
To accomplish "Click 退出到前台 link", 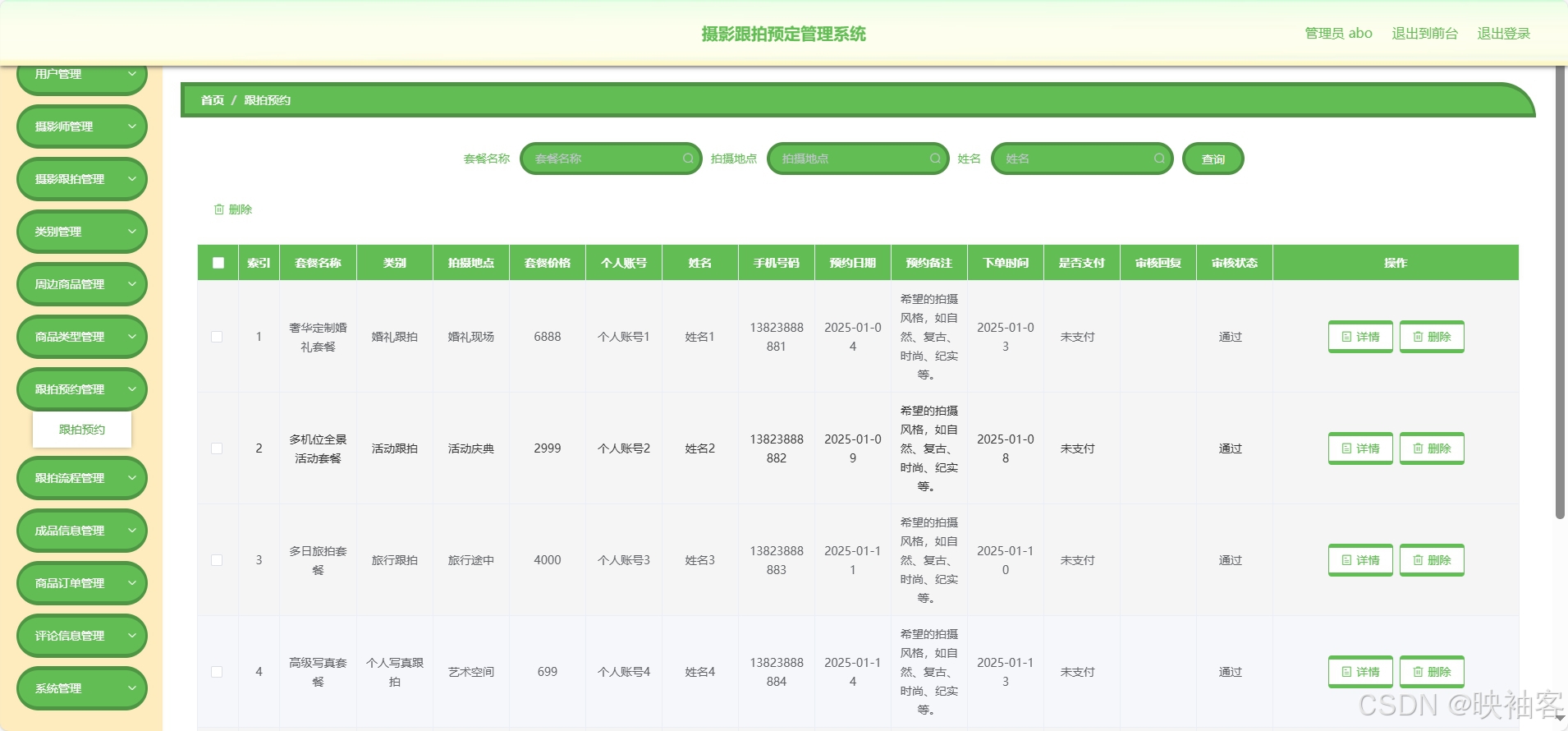I will pos(1425,34).
